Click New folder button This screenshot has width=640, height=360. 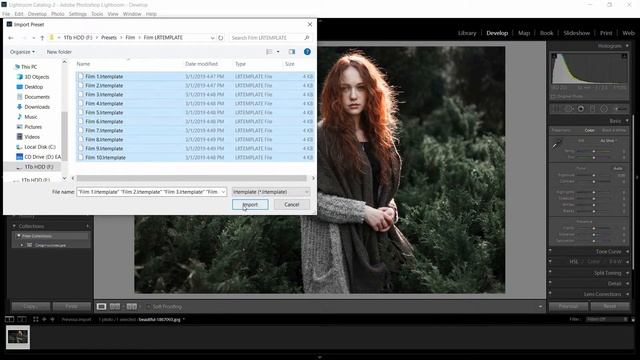pos(59,52)
